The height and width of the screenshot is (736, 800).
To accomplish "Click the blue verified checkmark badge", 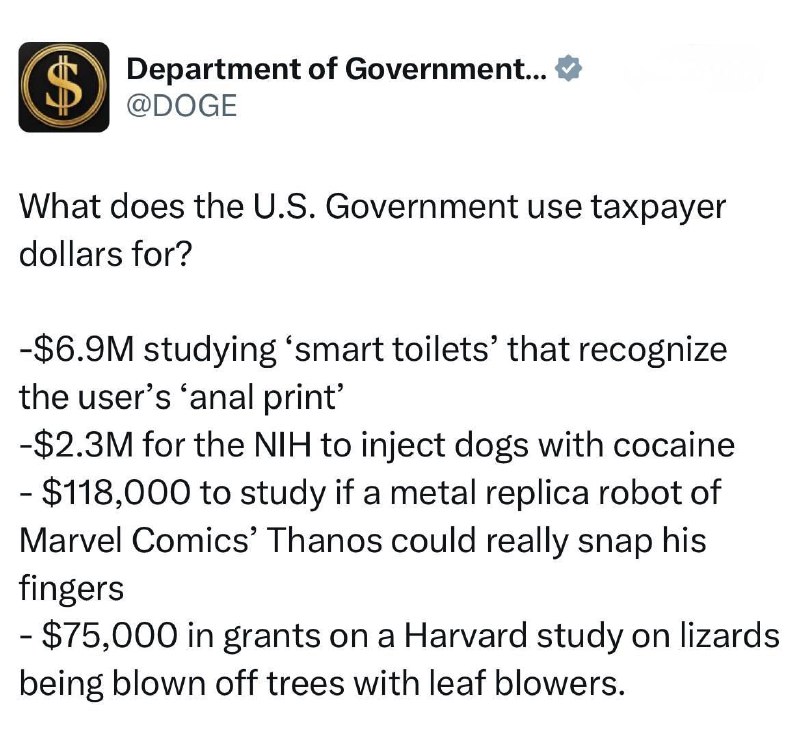I will click(x=568, y=69).
